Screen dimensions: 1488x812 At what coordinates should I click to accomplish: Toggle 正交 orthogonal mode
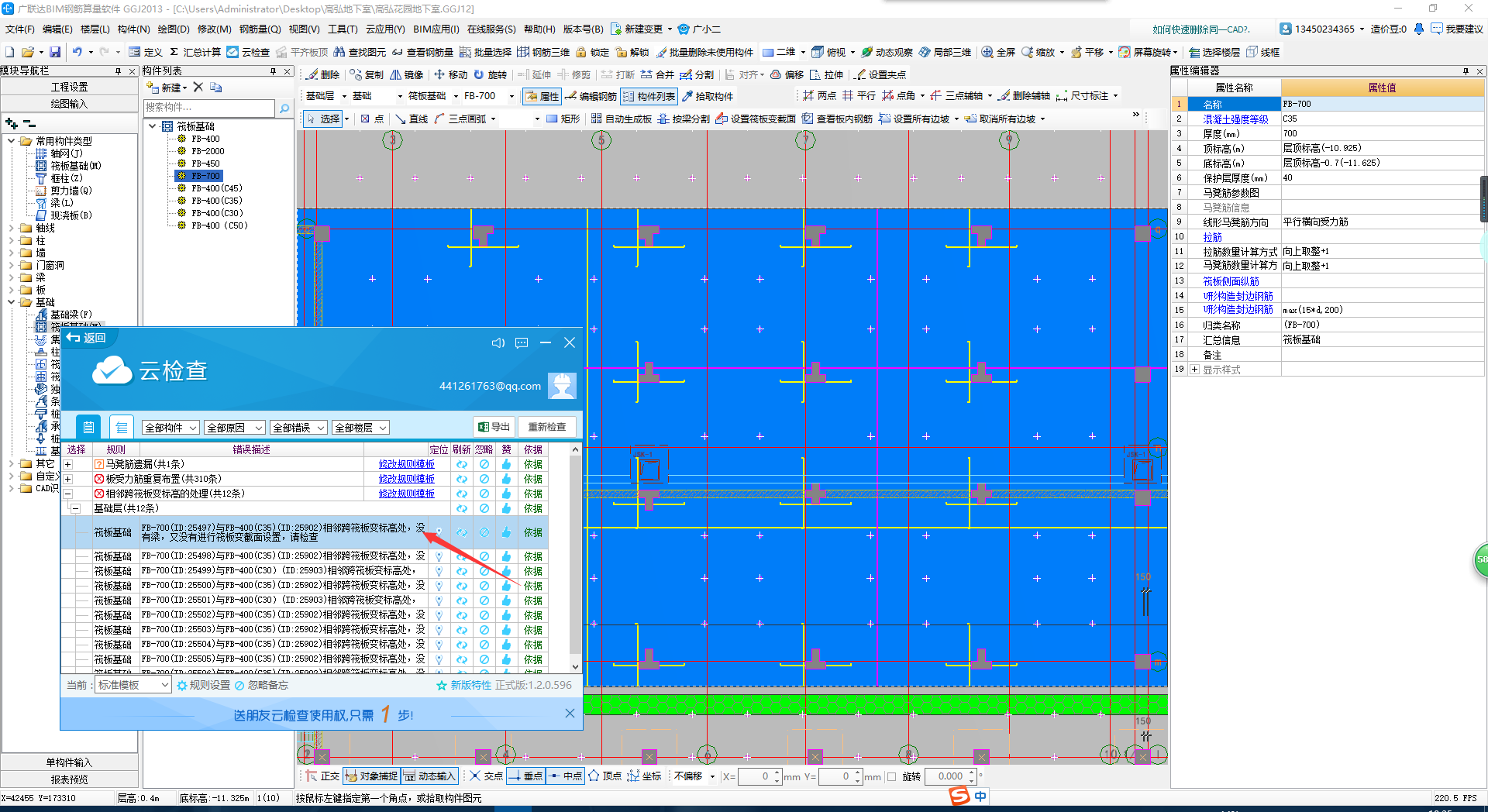point(322,776)
